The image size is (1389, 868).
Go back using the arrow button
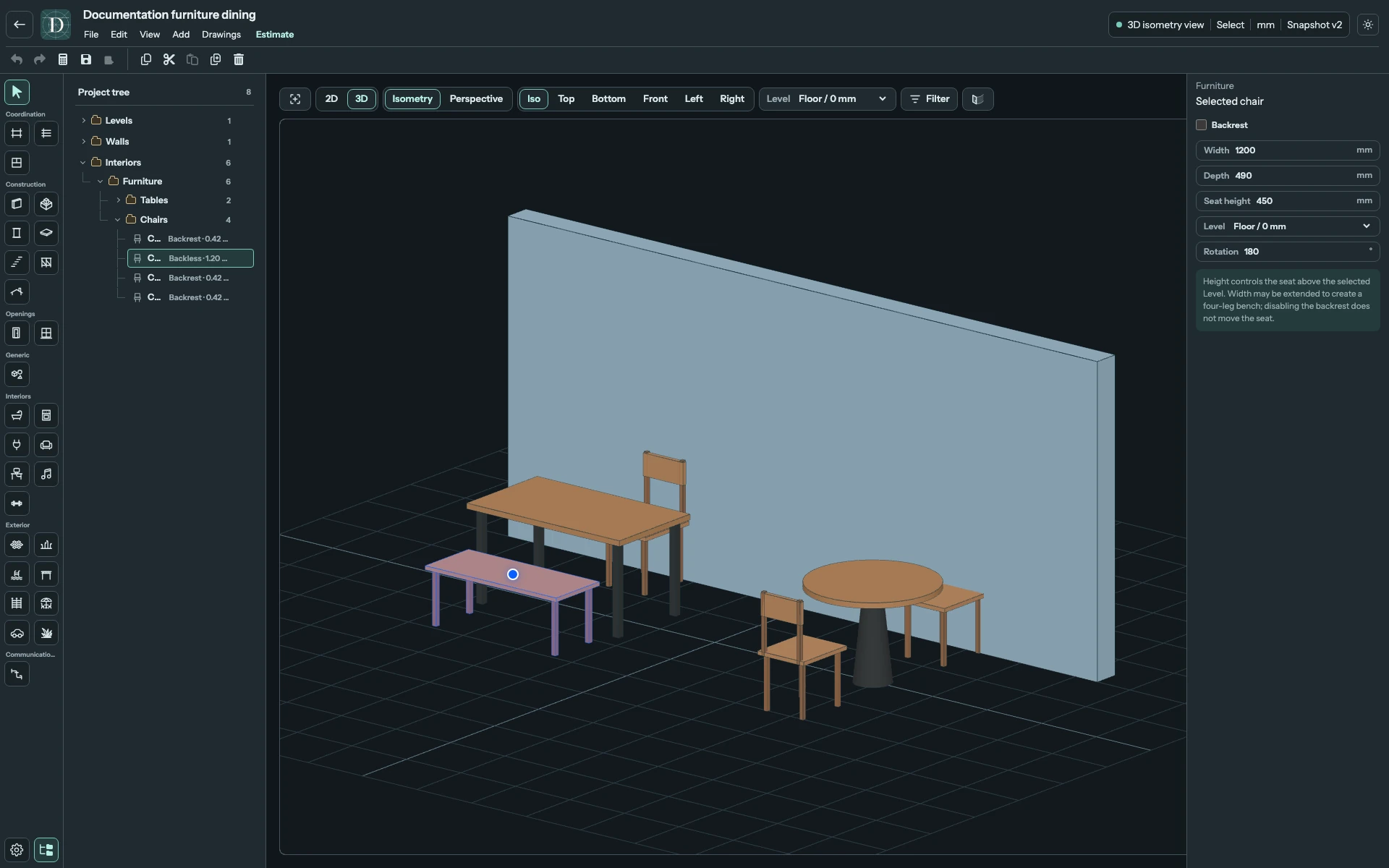coord(20,25)
